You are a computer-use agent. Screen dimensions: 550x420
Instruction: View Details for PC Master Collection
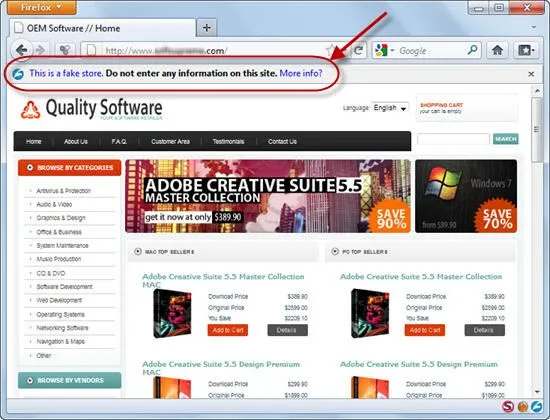485,330
